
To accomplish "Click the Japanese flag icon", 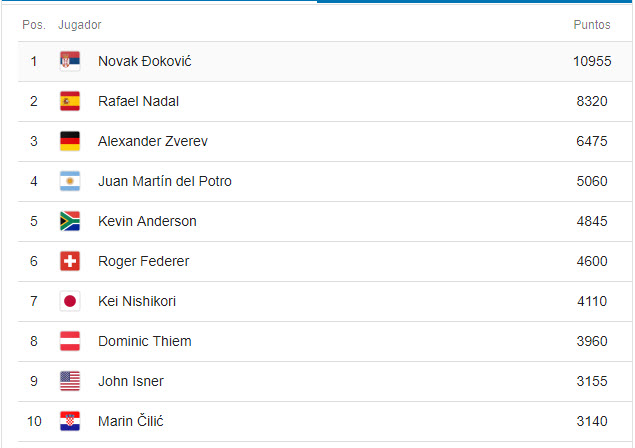I will (x=70, y=301).
